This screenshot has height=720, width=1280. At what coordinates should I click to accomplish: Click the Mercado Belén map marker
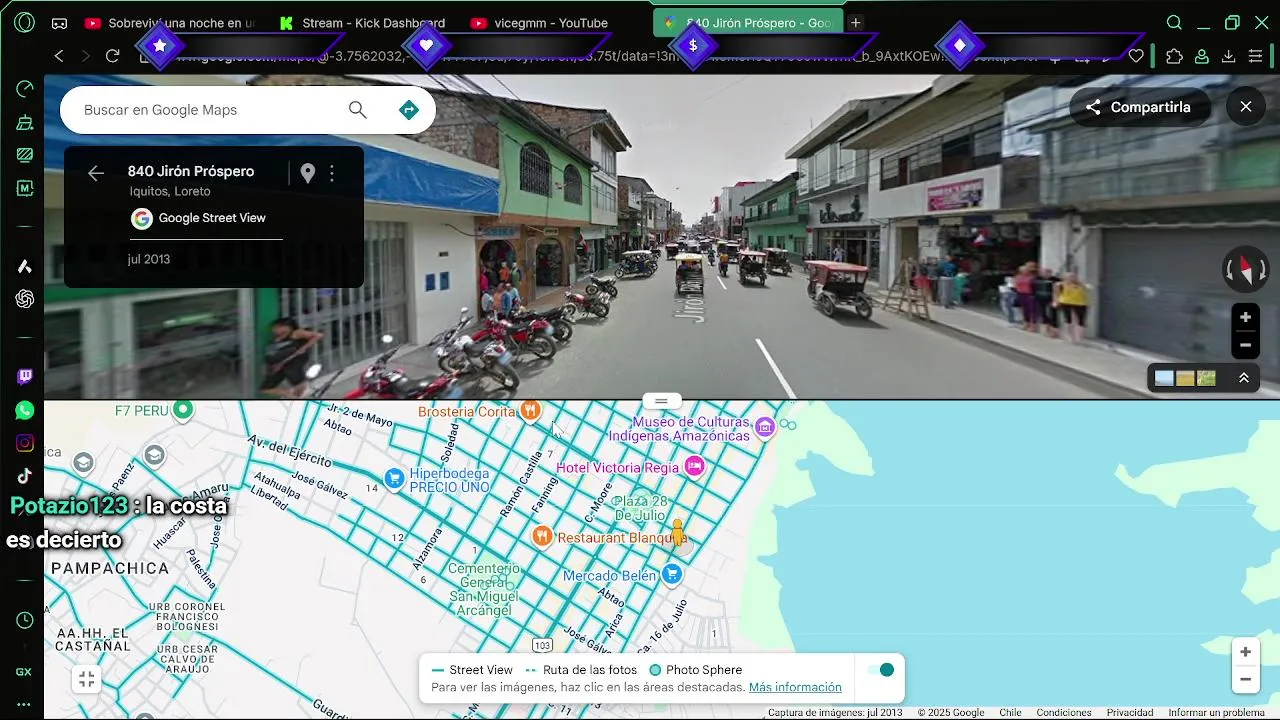[x=672, y=574]
